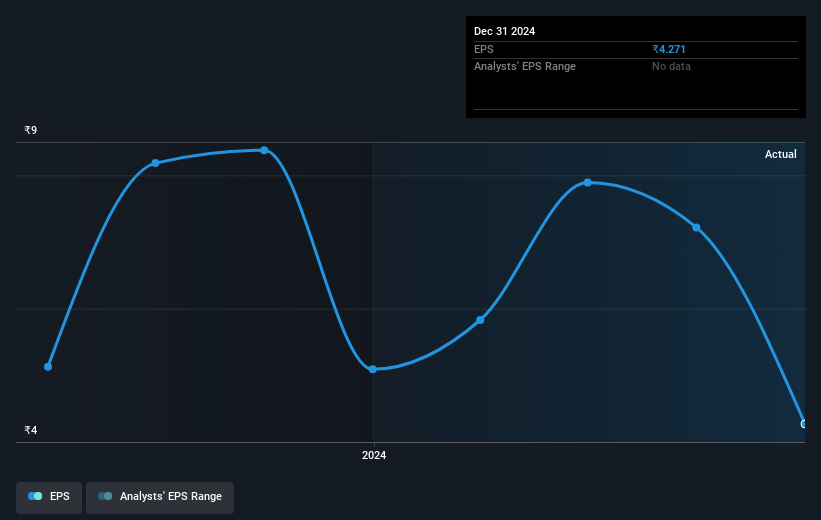Click the EPS data point at the 2024 line
The height and width of the screenshot is (520, 821).
pos(373,369)
